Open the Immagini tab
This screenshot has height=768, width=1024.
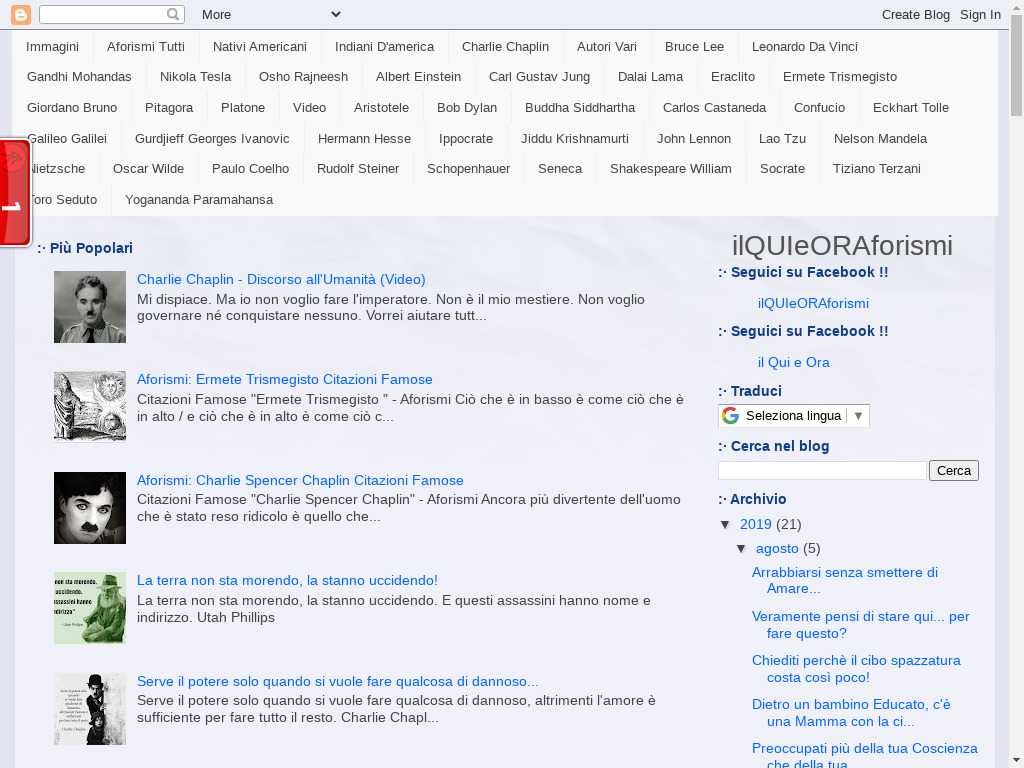click(x=52, y=46)
